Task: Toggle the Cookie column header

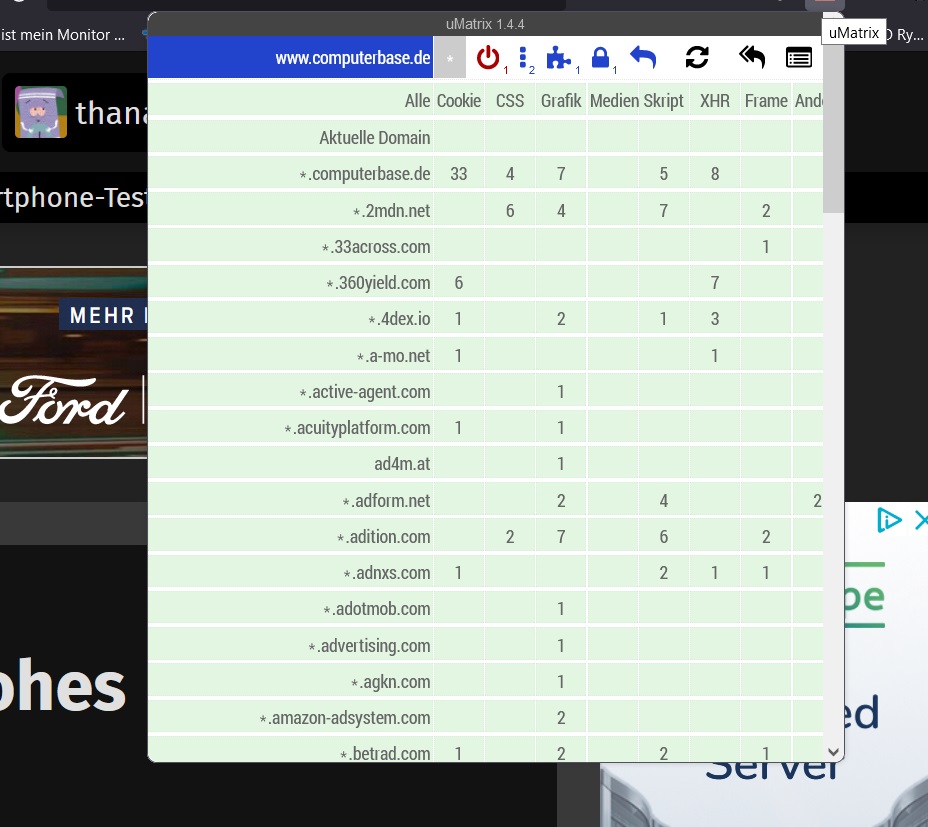Action: tap(459, 101)
